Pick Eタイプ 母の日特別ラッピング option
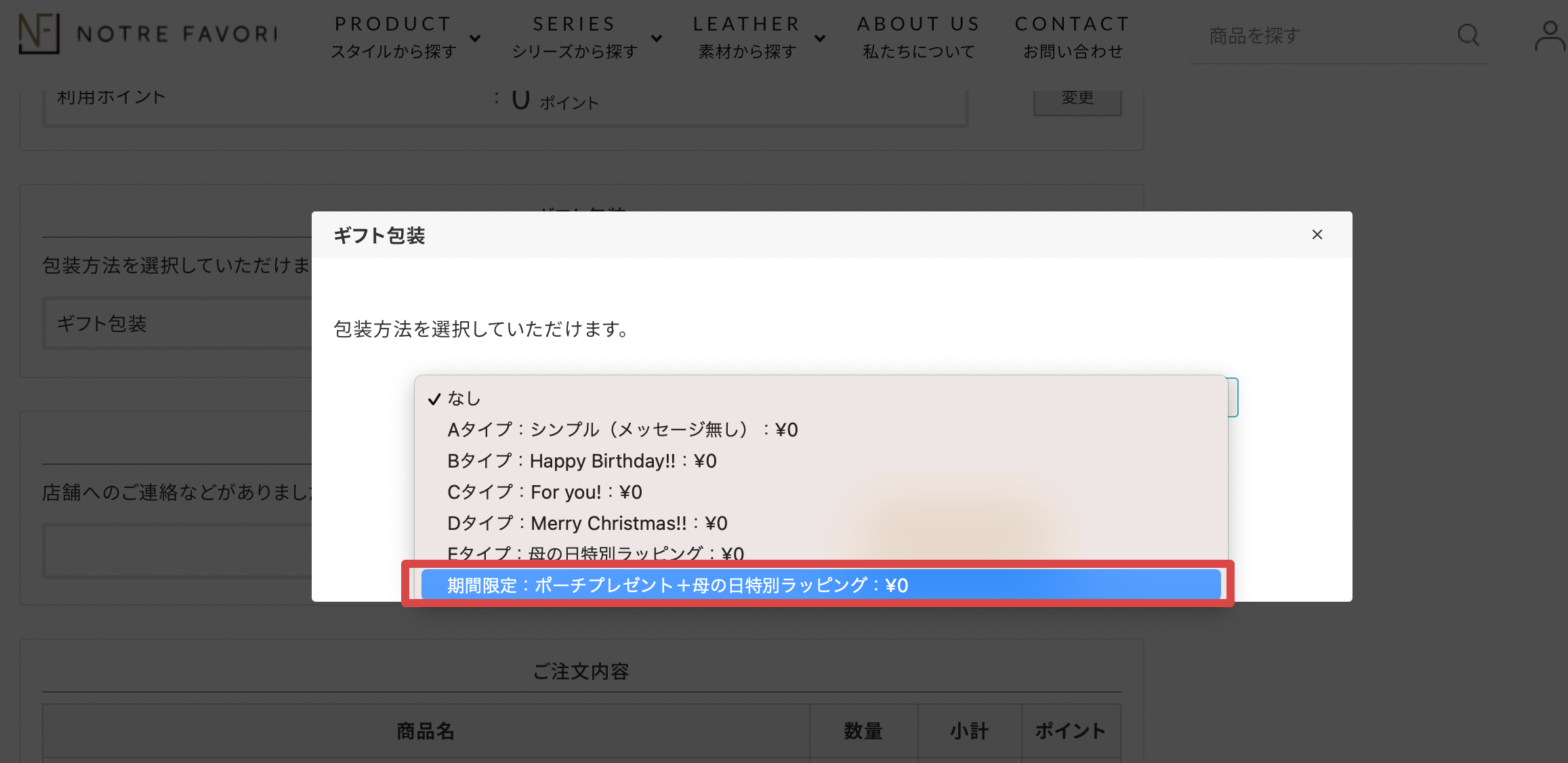This screenshot has width=1568, height=763. pos(595,552)
